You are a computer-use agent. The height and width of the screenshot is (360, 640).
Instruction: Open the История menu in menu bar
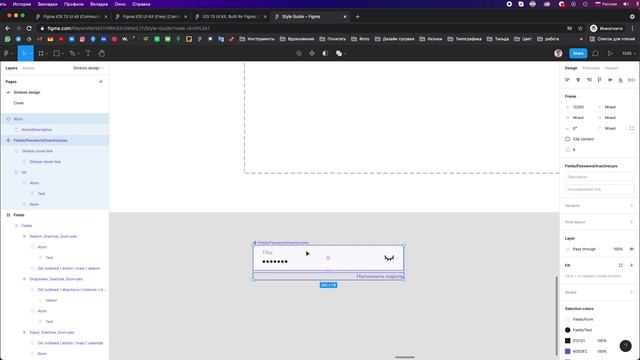[22, 4]
